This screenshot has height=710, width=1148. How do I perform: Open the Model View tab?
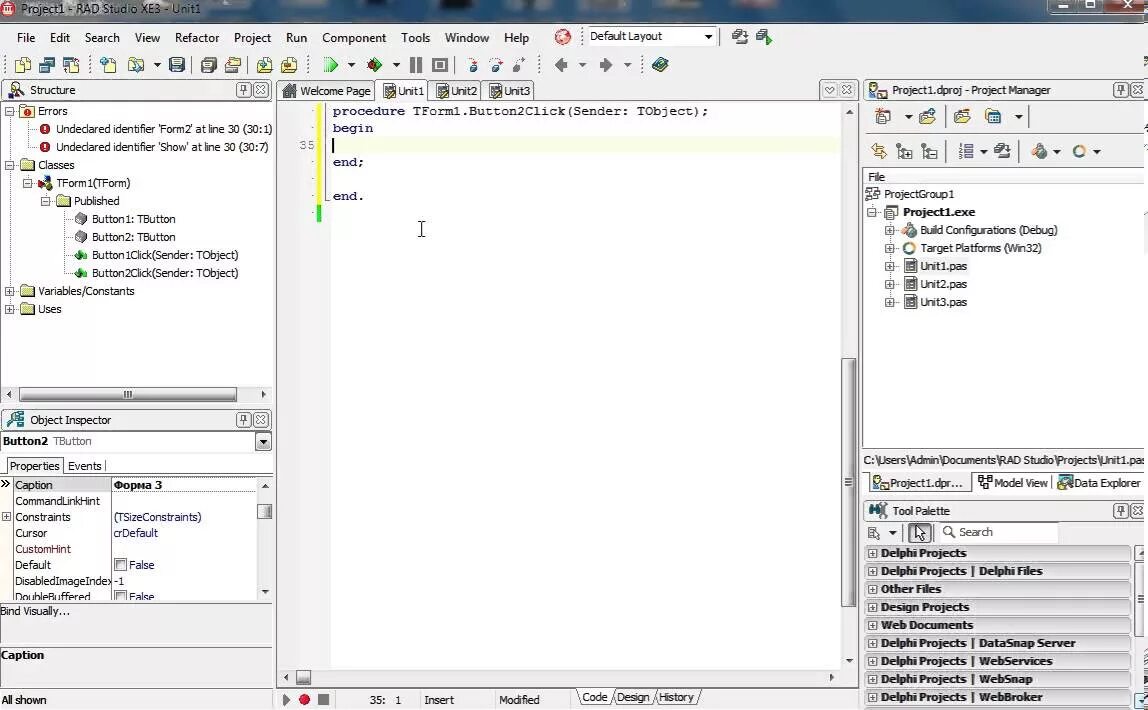pos(1013,483)
